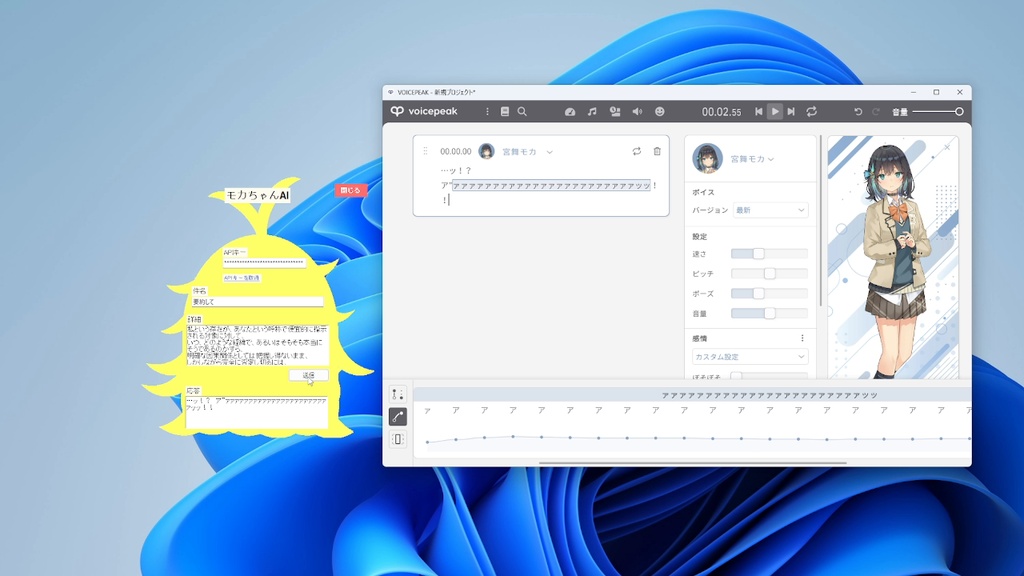Adjust the master 音量 slider in toolbar
The width and height of the screenshot is (1024, 576).
click(938, 112)
